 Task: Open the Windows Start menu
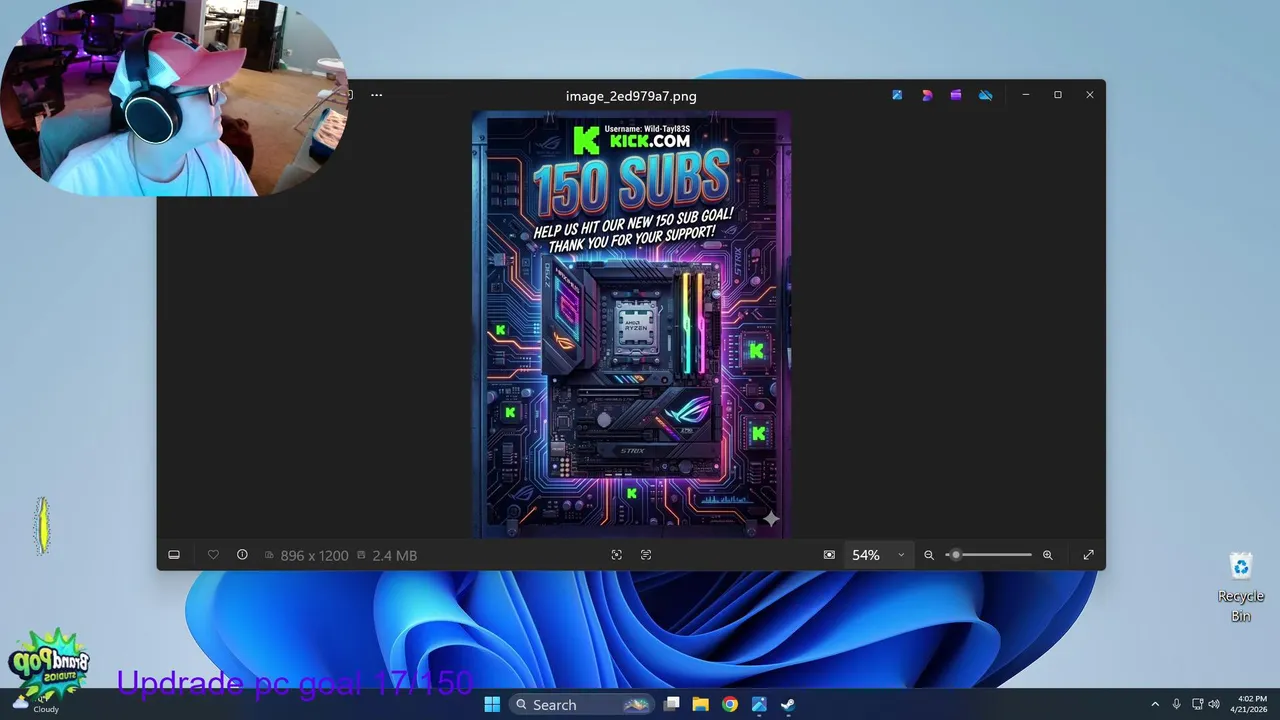tap(492, 704)
